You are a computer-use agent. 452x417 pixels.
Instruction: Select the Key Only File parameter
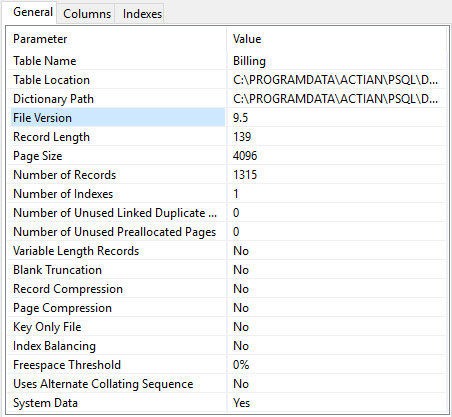click(47, 327)
